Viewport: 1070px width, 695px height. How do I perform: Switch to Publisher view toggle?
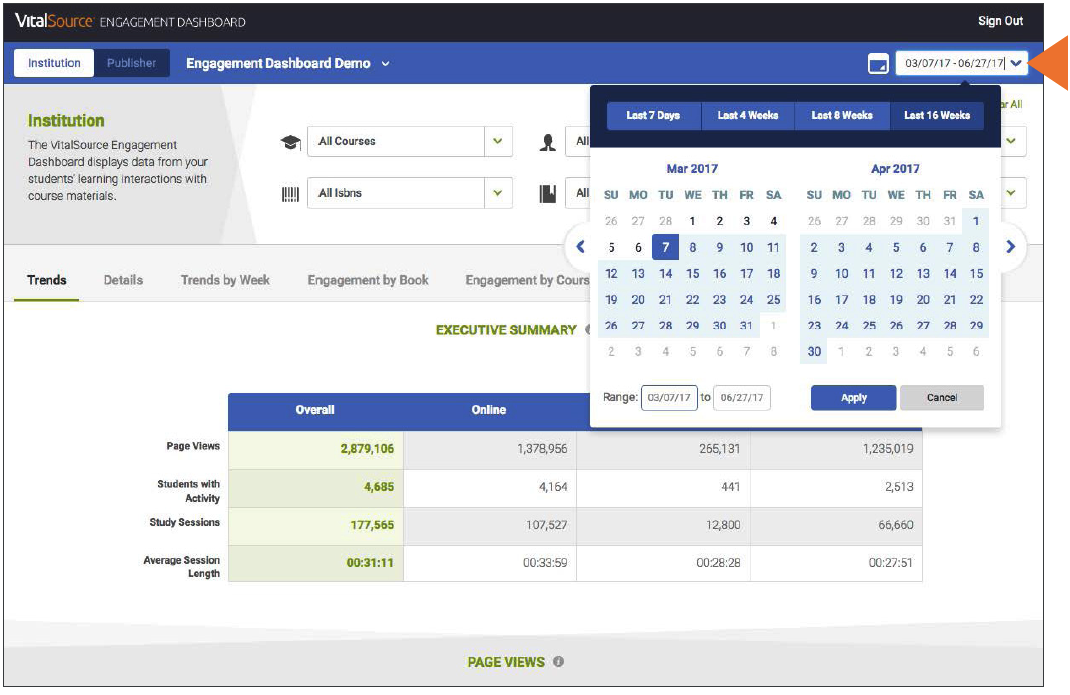coord(132,63)
